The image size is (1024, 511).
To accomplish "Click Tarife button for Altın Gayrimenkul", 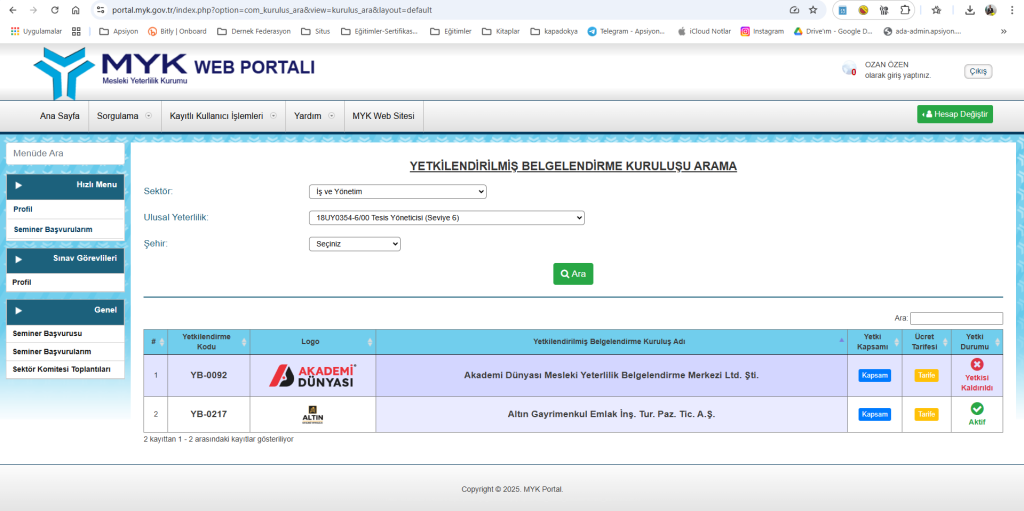I will [926, 414].
